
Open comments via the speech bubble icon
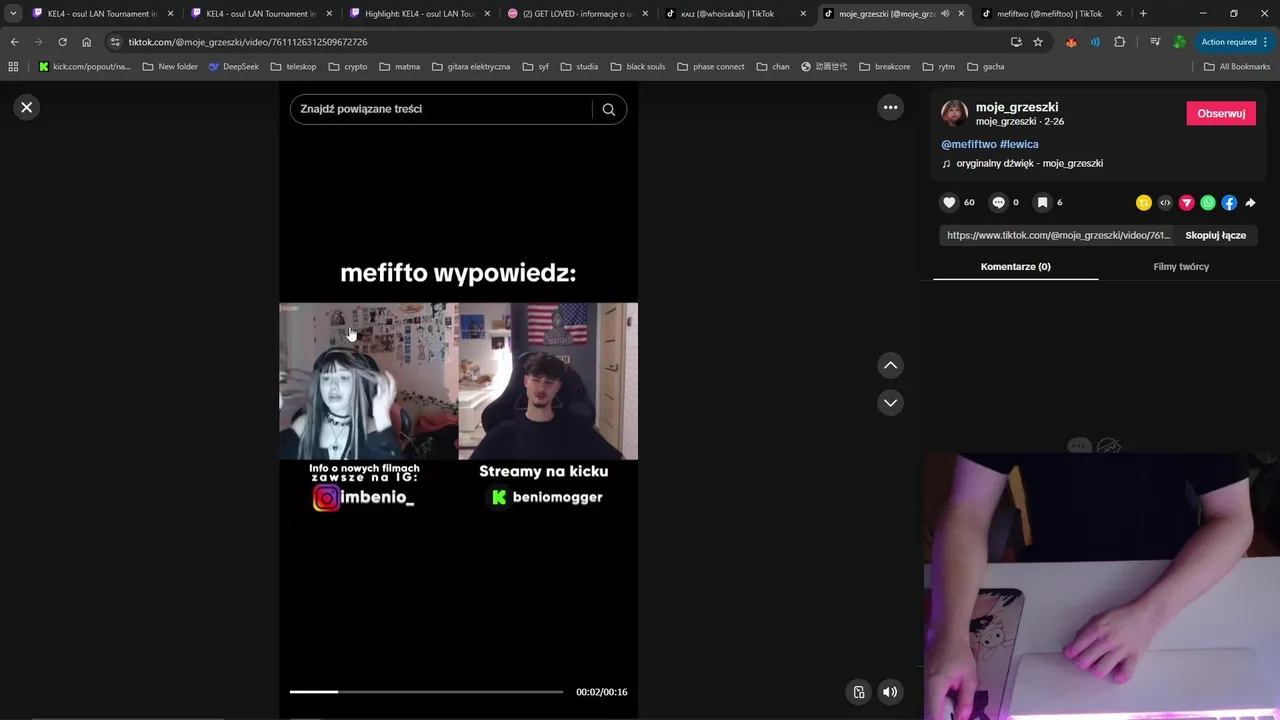[998, 202]
